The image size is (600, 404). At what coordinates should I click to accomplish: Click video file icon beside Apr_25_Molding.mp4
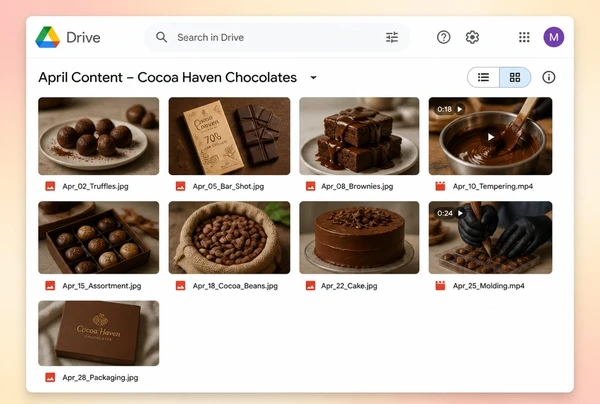440,286
